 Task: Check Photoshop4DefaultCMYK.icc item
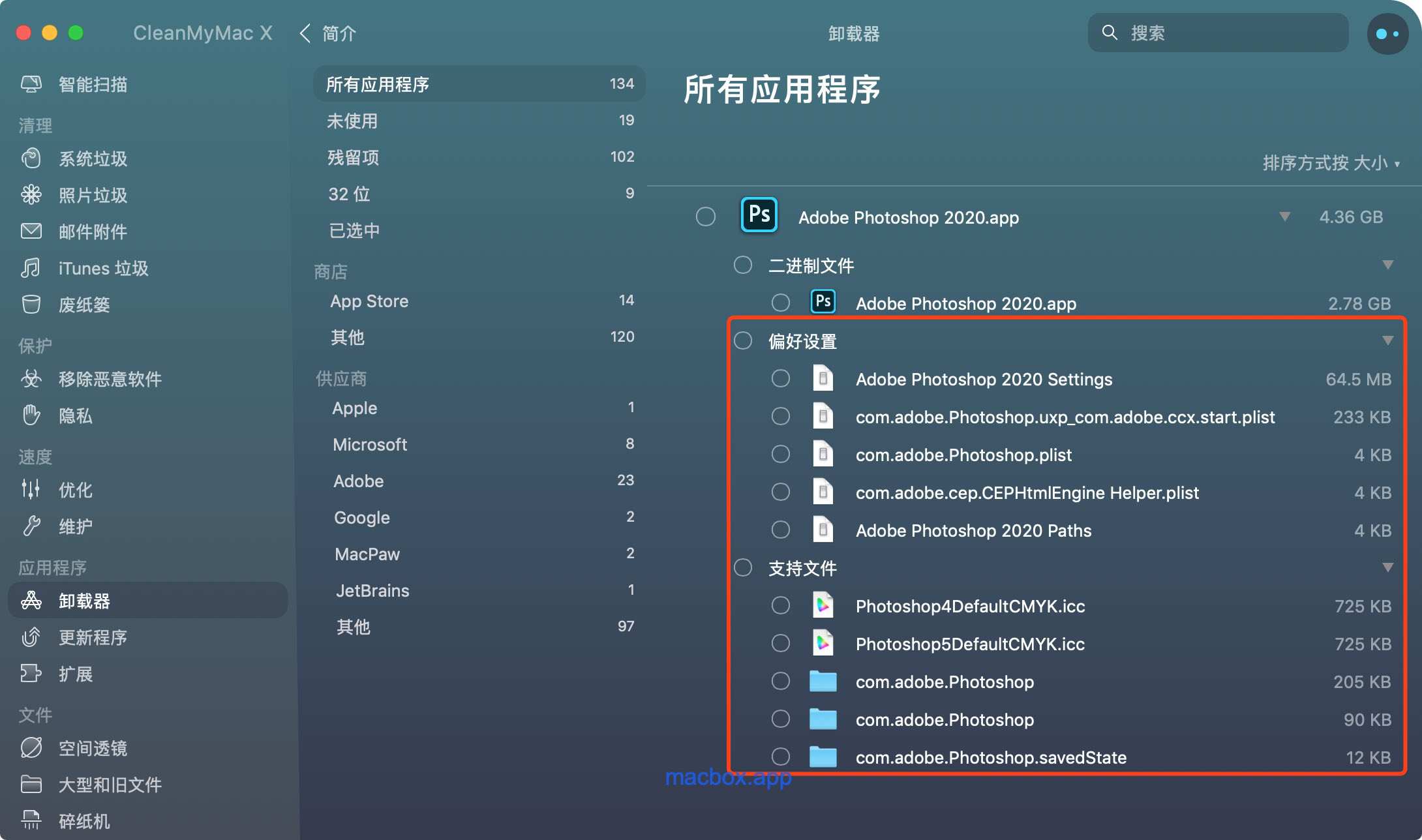click(781, 605)
